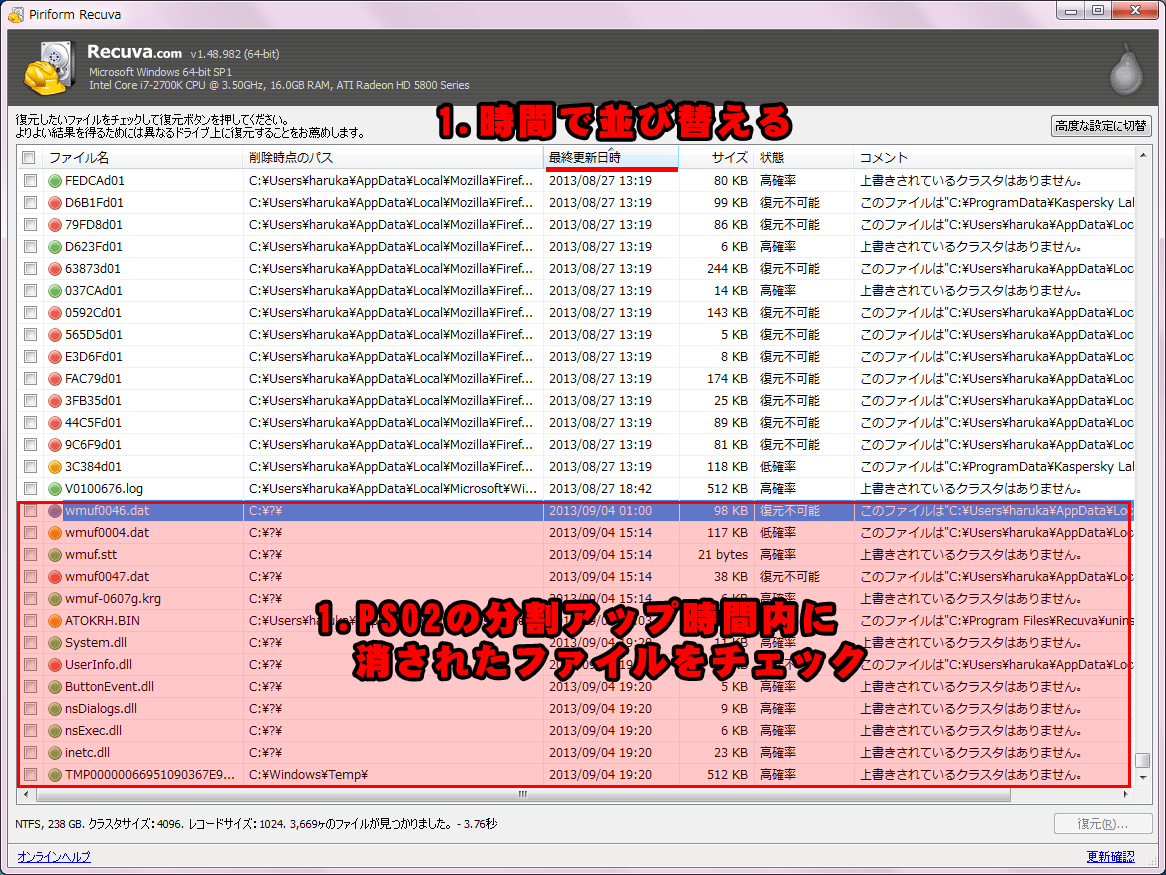Check the box for ButtonEvent.dll
Viewport: 1166px width, 875px height.
click(x=30, y=687)
